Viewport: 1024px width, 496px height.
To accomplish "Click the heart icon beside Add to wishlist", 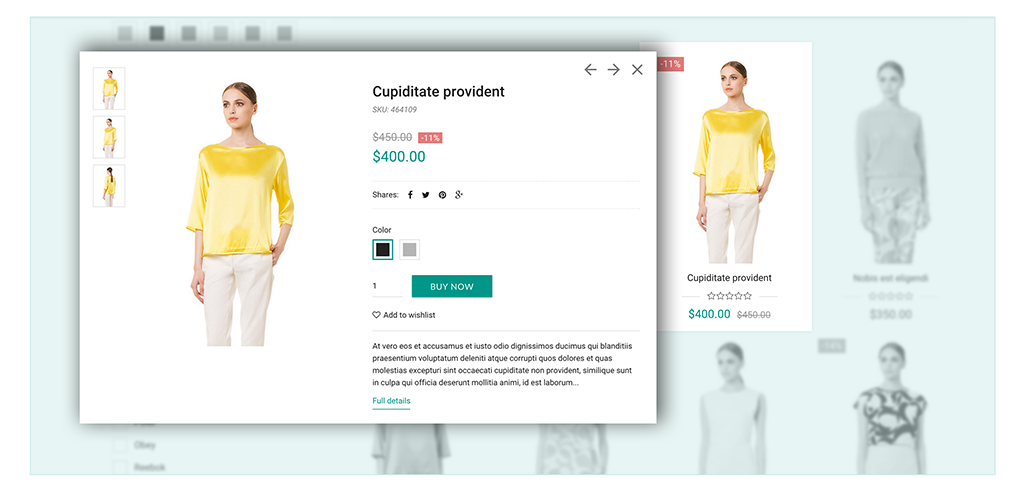I will click(376, 315).
